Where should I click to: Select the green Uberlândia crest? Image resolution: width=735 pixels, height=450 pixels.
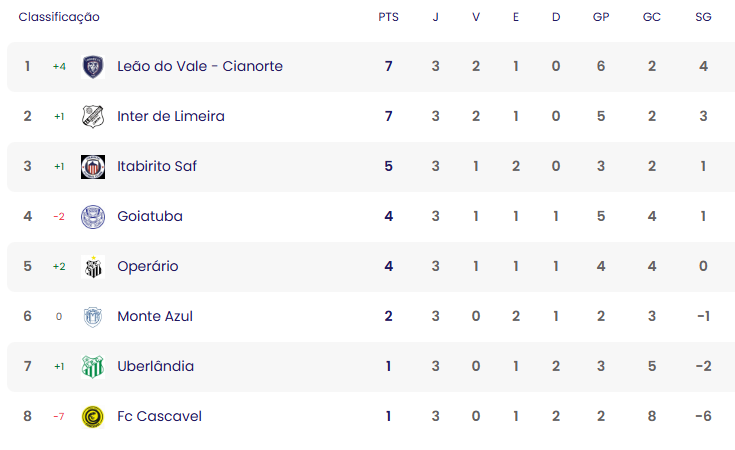(93, 367)
